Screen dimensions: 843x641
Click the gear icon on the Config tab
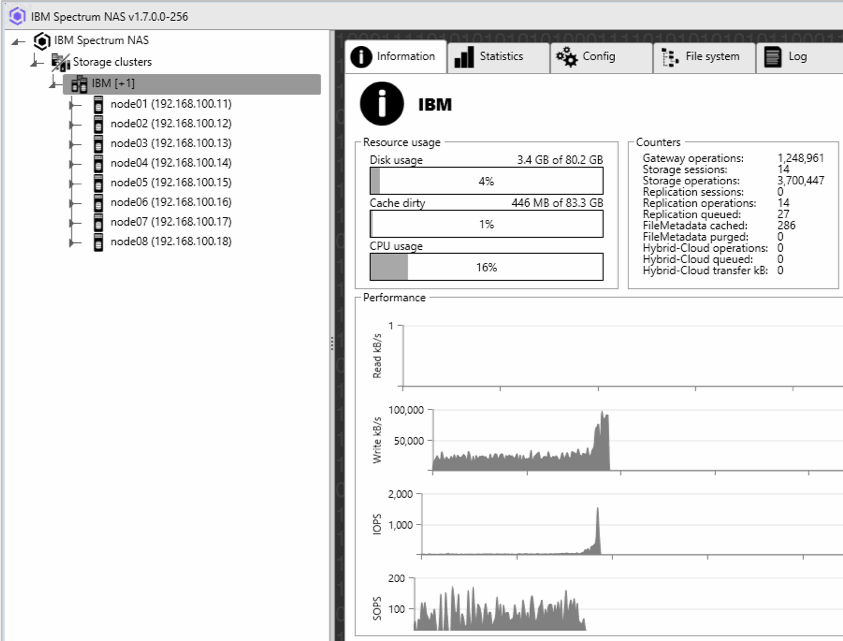(567, 57)
